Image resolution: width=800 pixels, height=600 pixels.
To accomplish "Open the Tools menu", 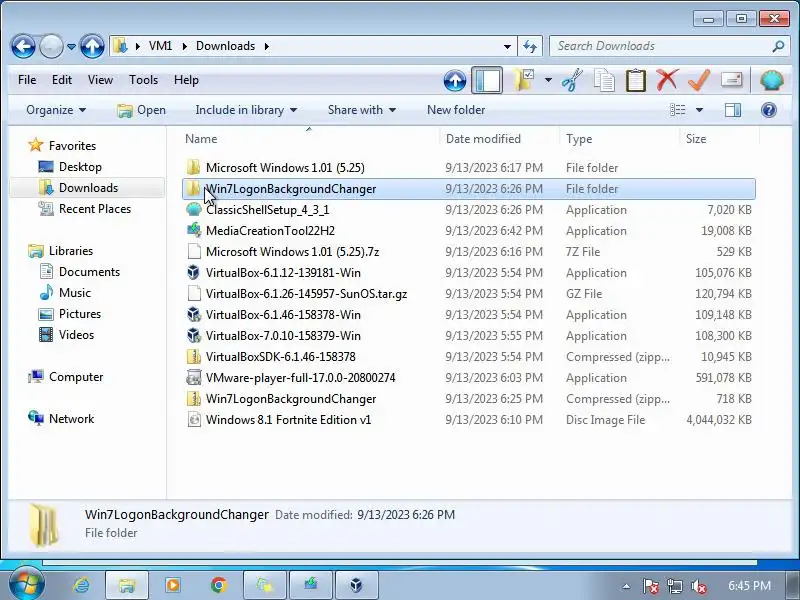I will 143,80.
